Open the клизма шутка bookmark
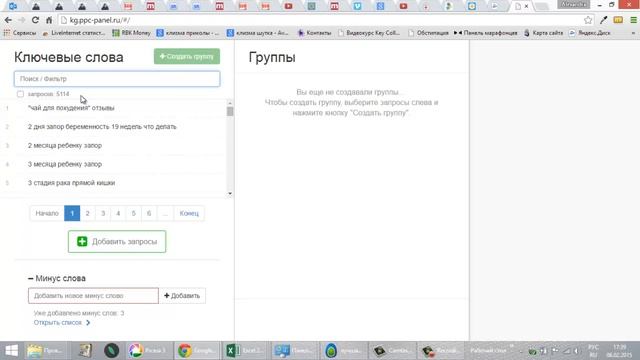The width and height of the screenshot is (640, 360). (x=258, y=33)
